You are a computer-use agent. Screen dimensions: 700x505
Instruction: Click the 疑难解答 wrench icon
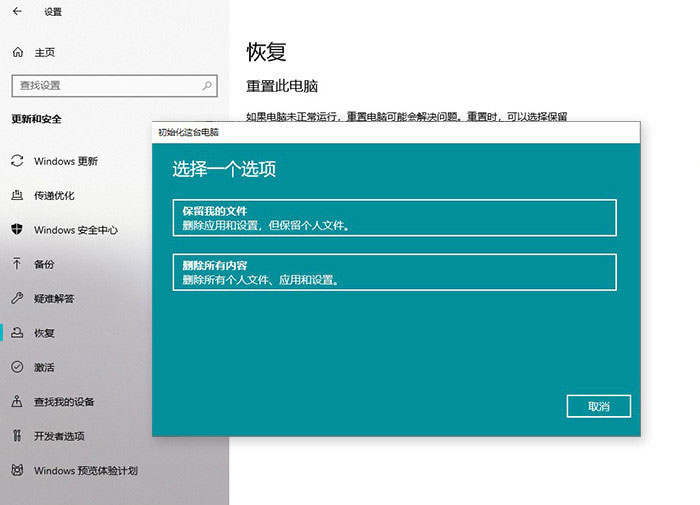pos(17,298)
